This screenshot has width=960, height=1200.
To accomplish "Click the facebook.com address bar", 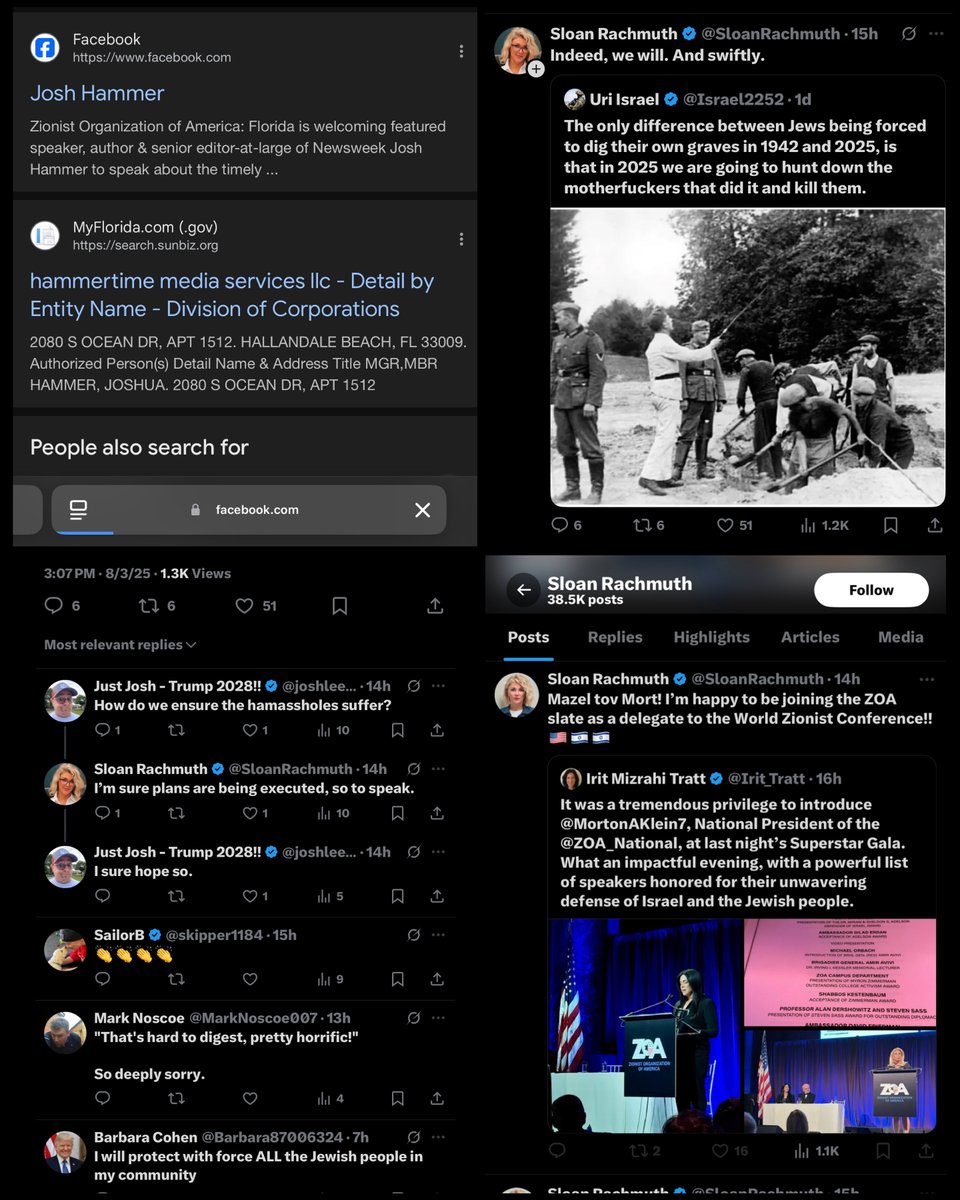I will click(245, 510).
